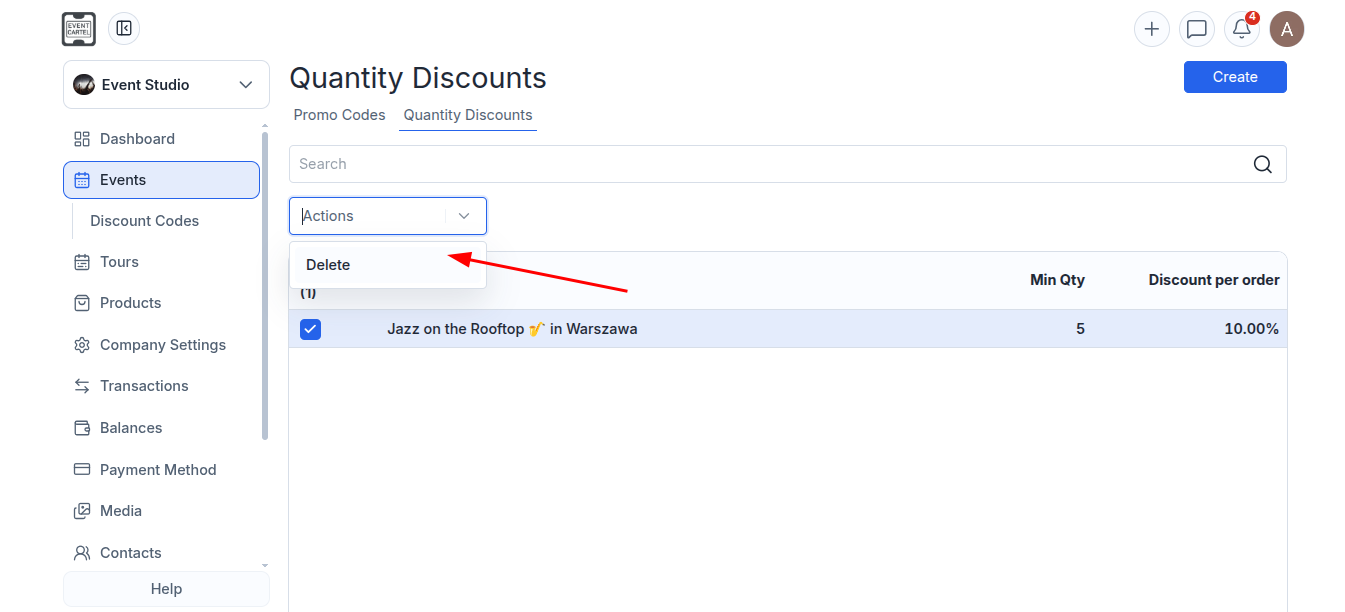Open the user avatar menu
Screen dimensions: 1345x612
(x=1287, y=29)
